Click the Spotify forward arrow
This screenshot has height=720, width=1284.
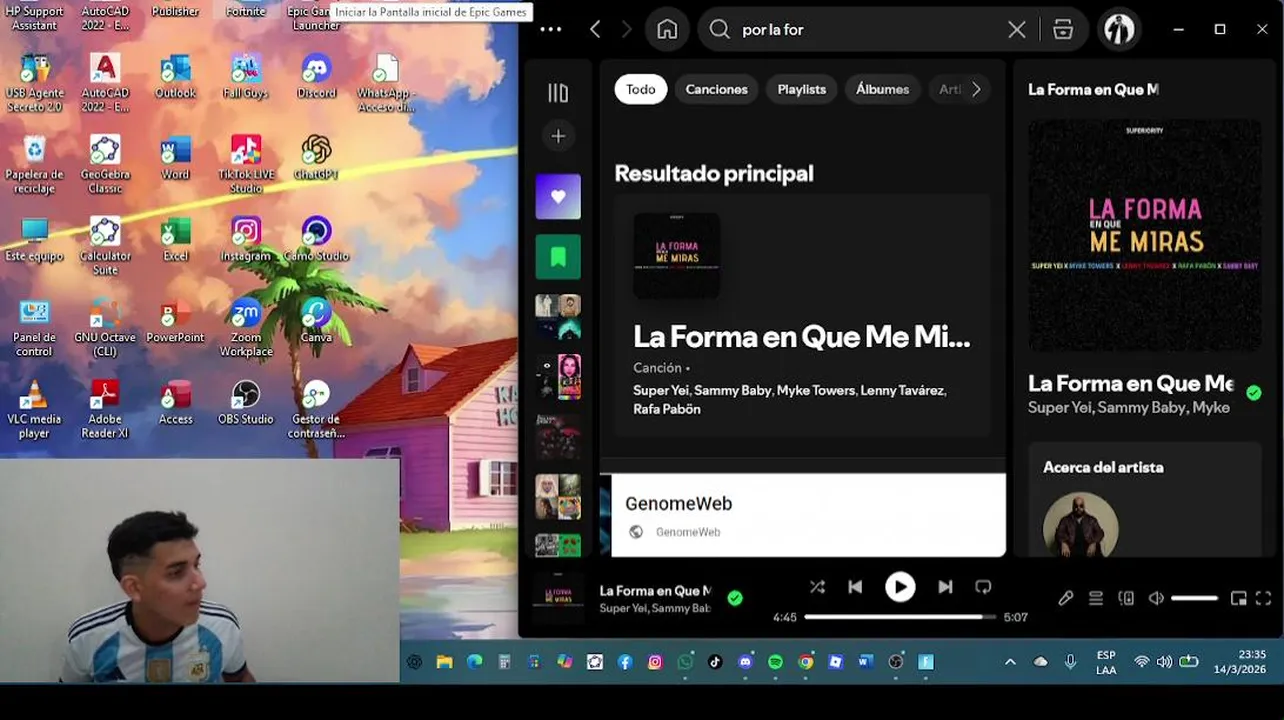627,30
